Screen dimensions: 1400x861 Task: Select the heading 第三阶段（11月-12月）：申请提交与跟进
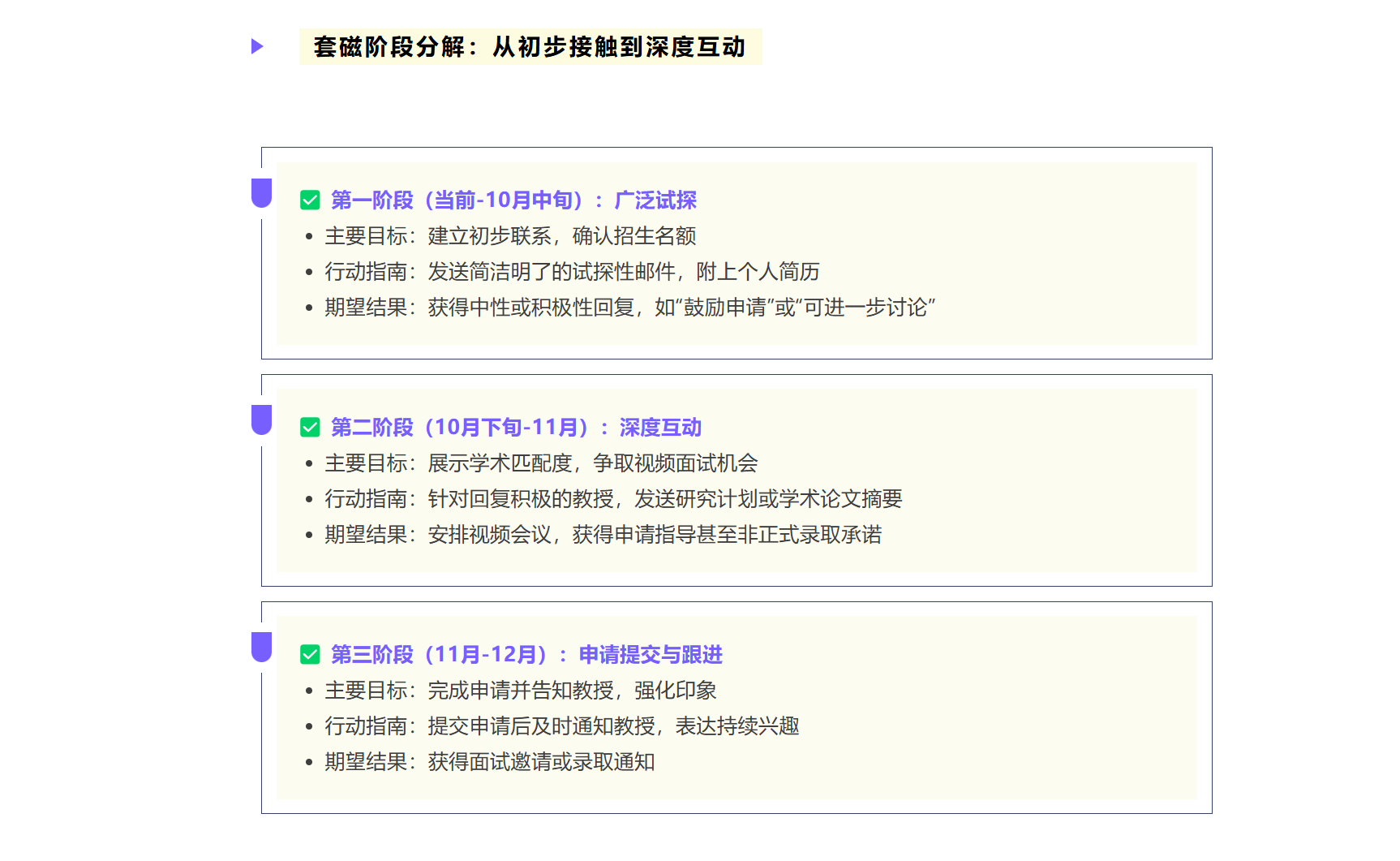[x=526, y=655]
